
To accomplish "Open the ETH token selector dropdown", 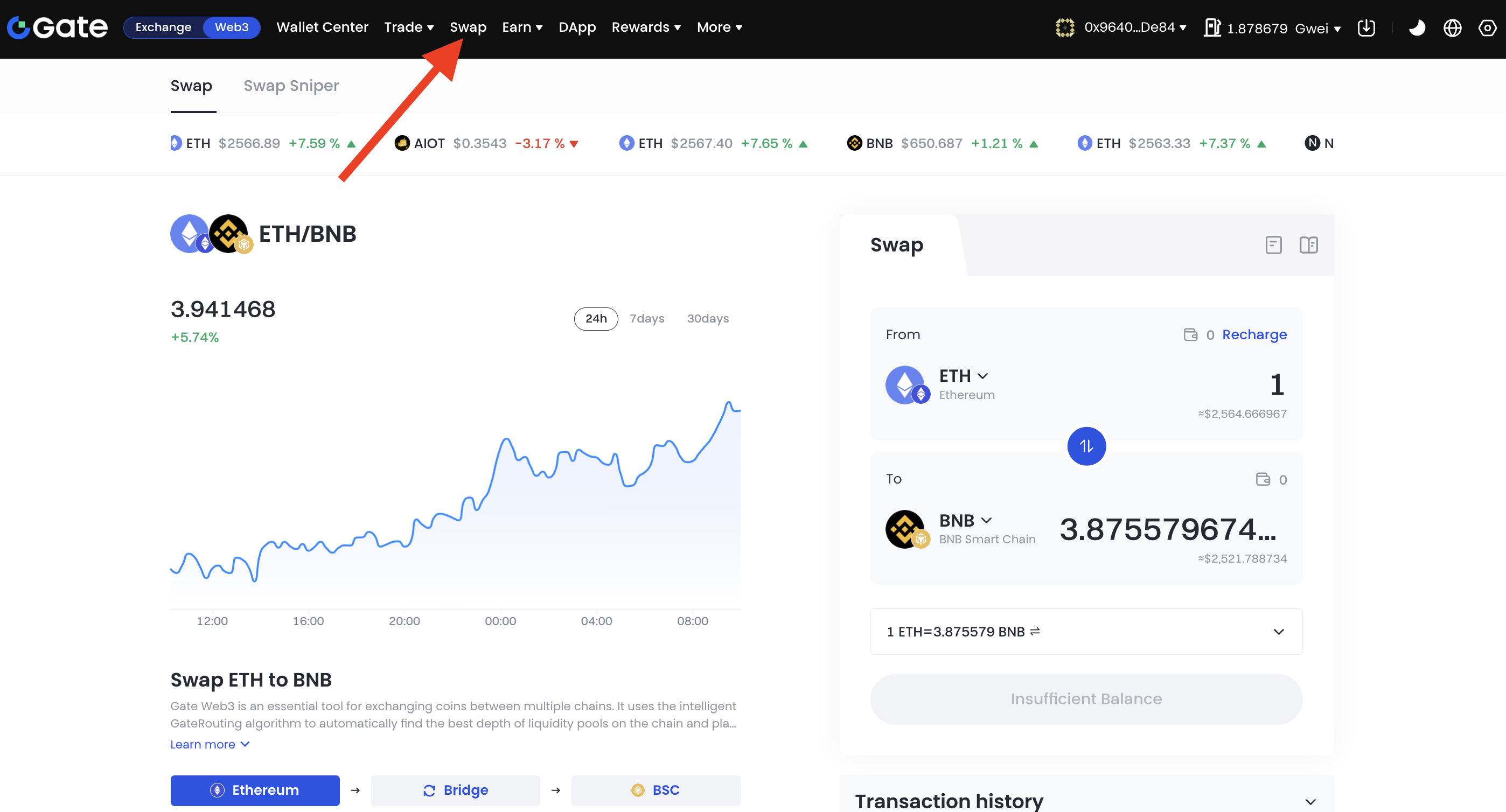I will click(963, 376).
